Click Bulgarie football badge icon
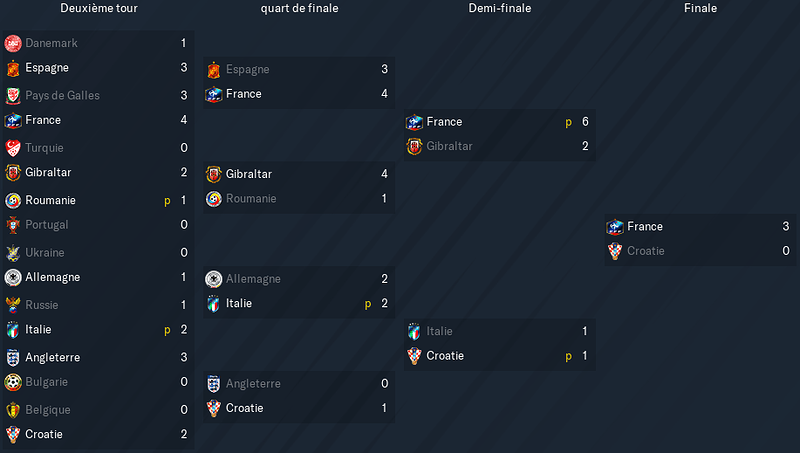Image resolution: width=800 pixels, height=453 pixels. (13, 382)
